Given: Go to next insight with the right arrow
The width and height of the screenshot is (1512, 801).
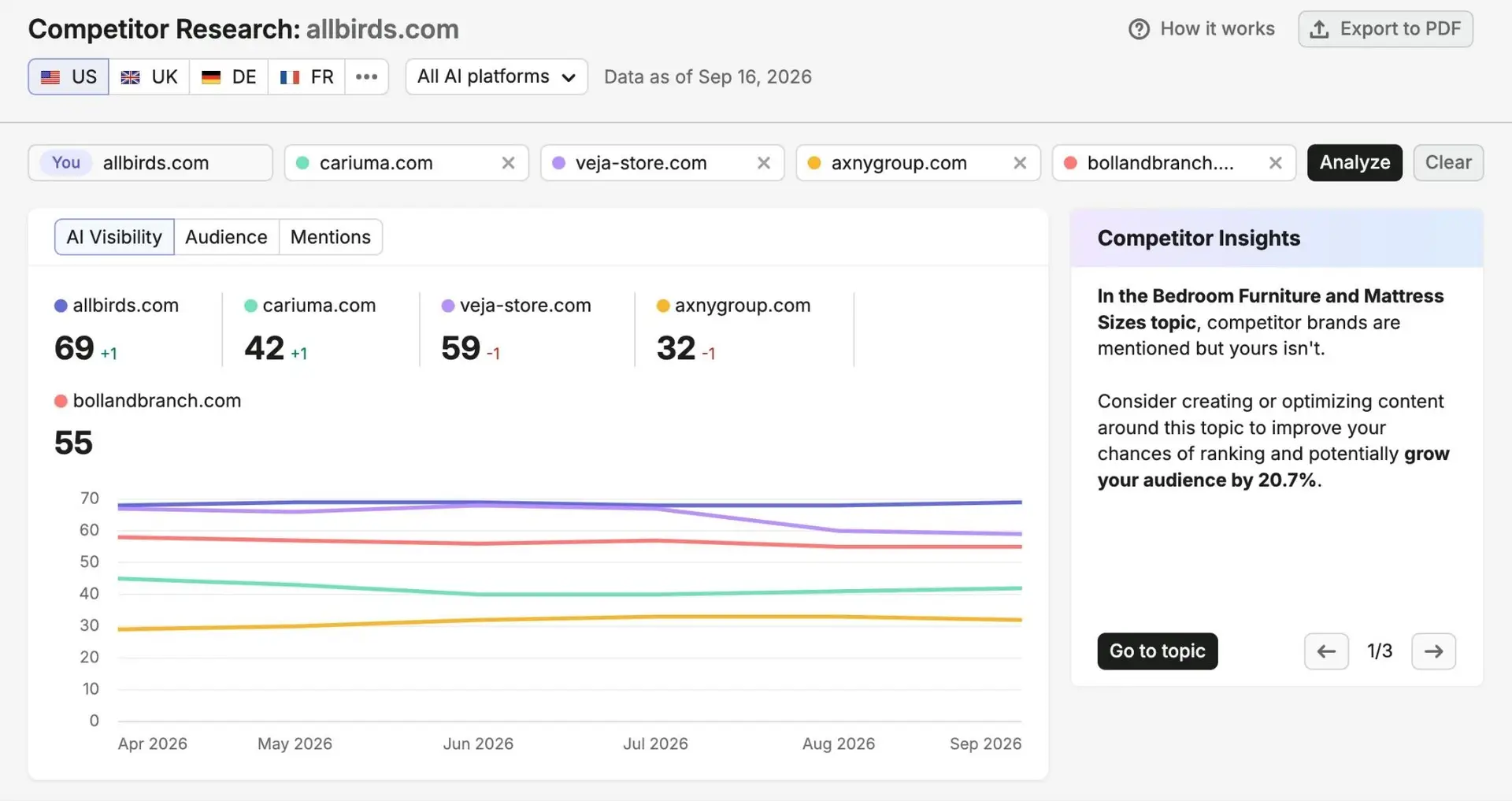Looking at the screenshot, I should pos(1433,651).
